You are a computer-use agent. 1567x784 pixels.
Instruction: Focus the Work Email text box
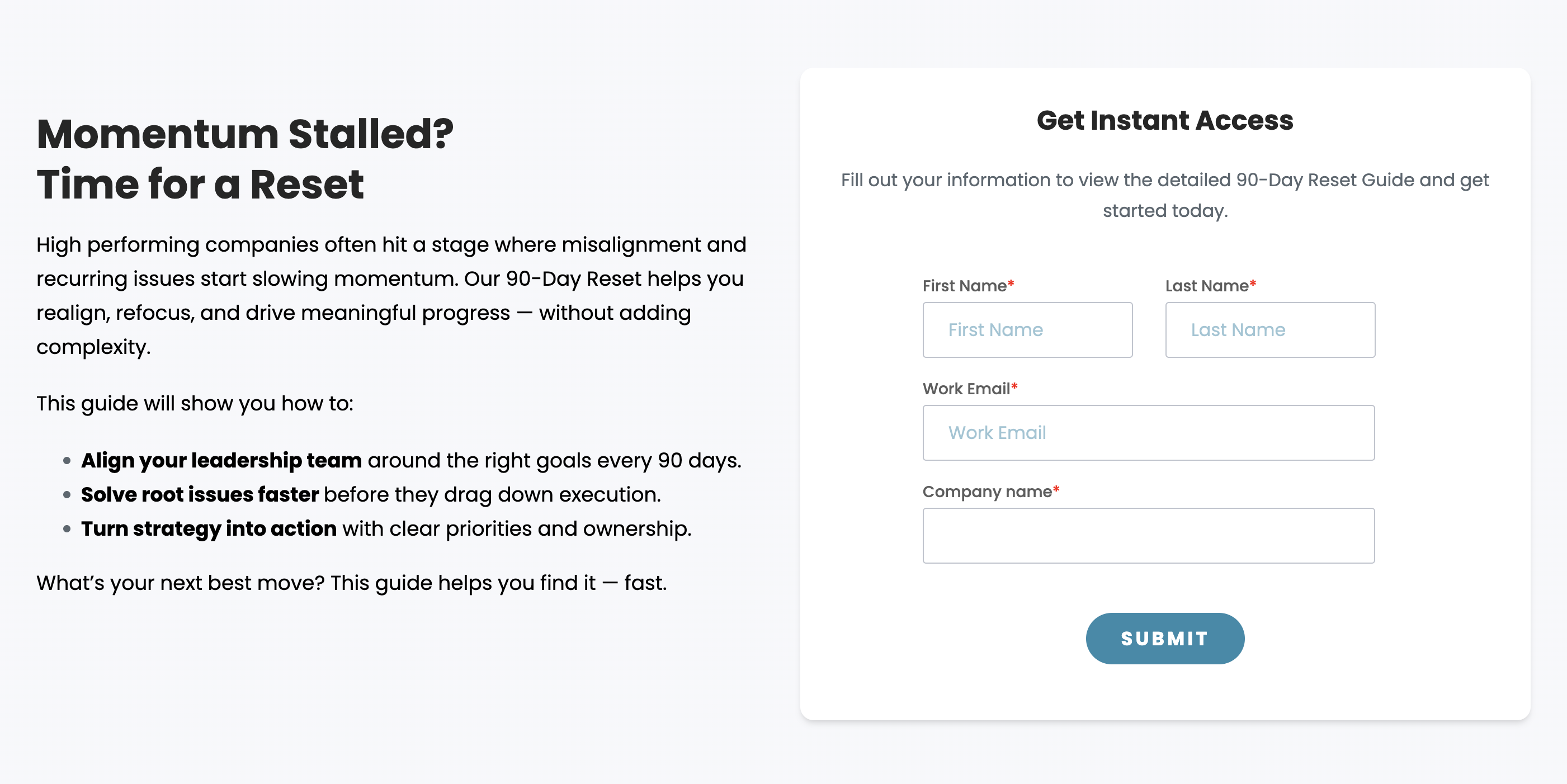click(x=1148, y=432)
